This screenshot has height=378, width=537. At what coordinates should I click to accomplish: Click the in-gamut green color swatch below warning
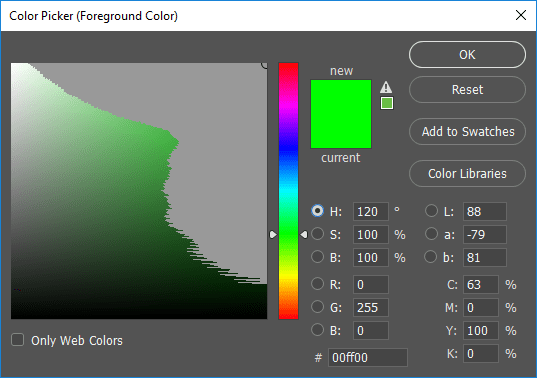click(x=387, y=103)
